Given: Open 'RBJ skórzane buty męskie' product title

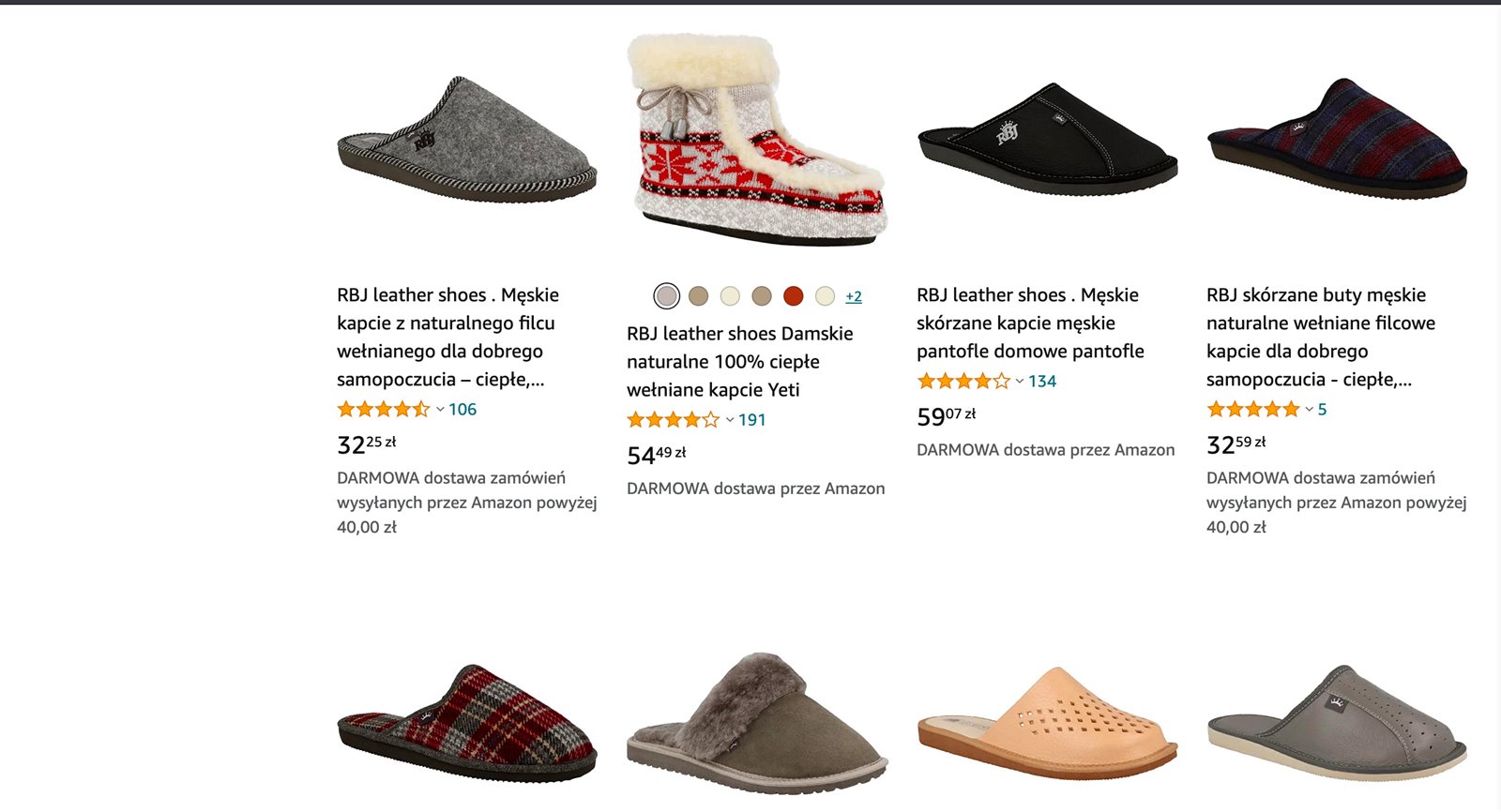Looking at the screenshot, I should [x=1320, y=337].
